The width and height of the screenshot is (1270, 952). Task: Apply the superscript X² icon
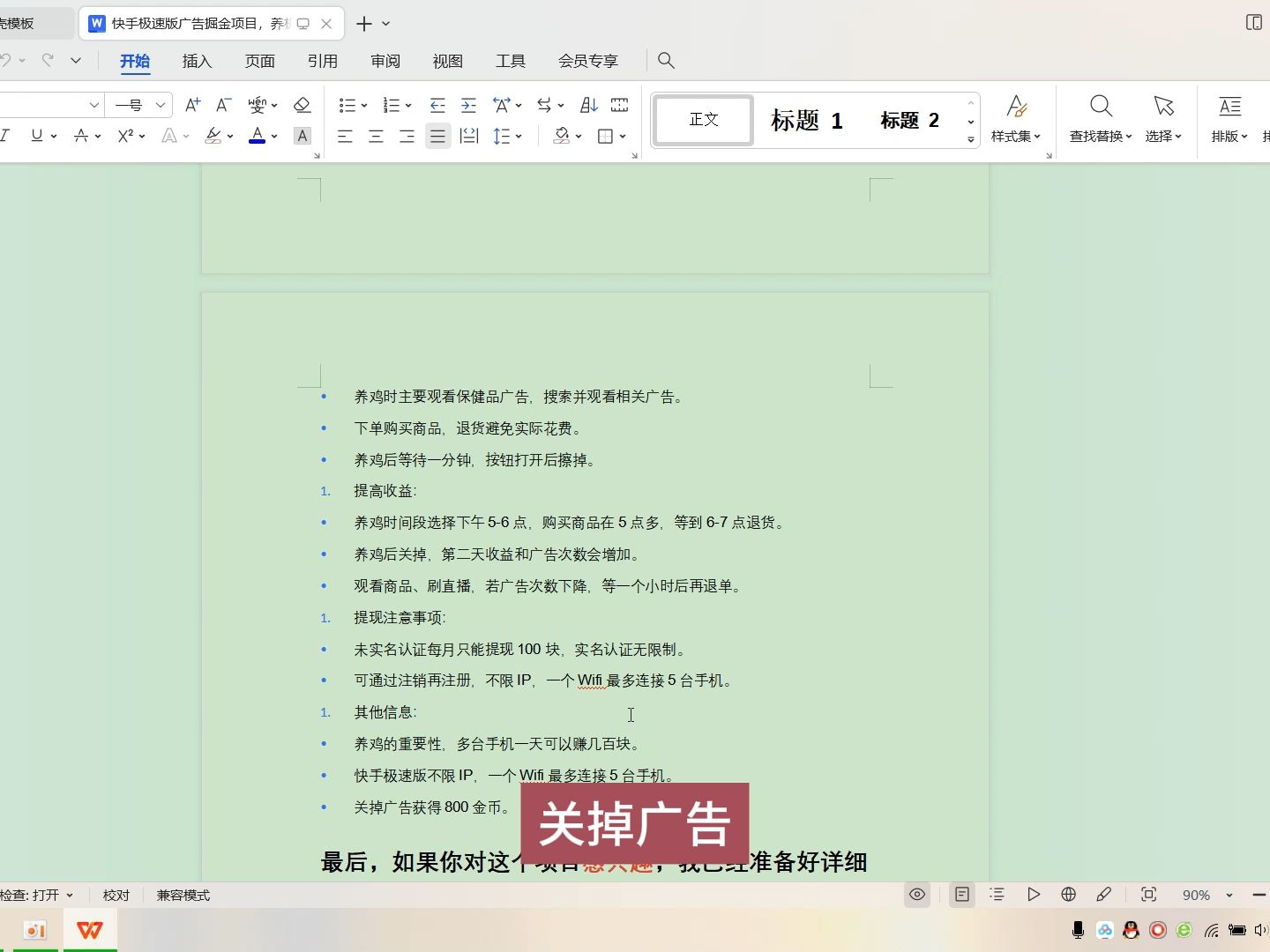coord(126,136)
